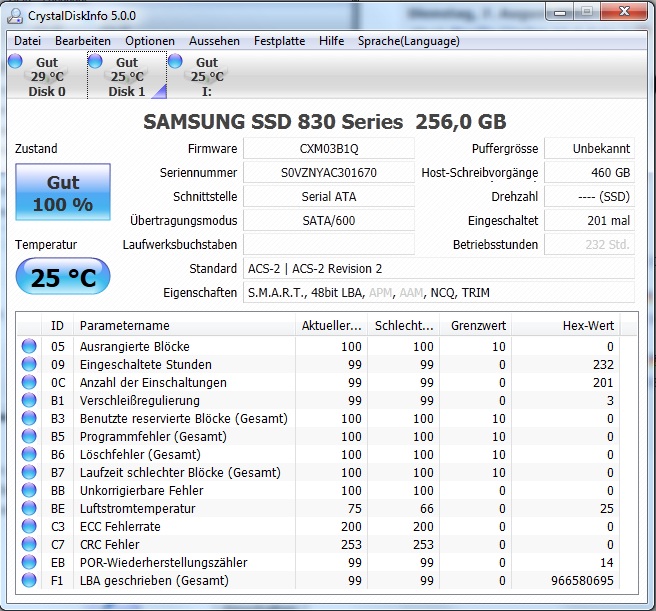Select the Disk 1 tab

[127, 77]
